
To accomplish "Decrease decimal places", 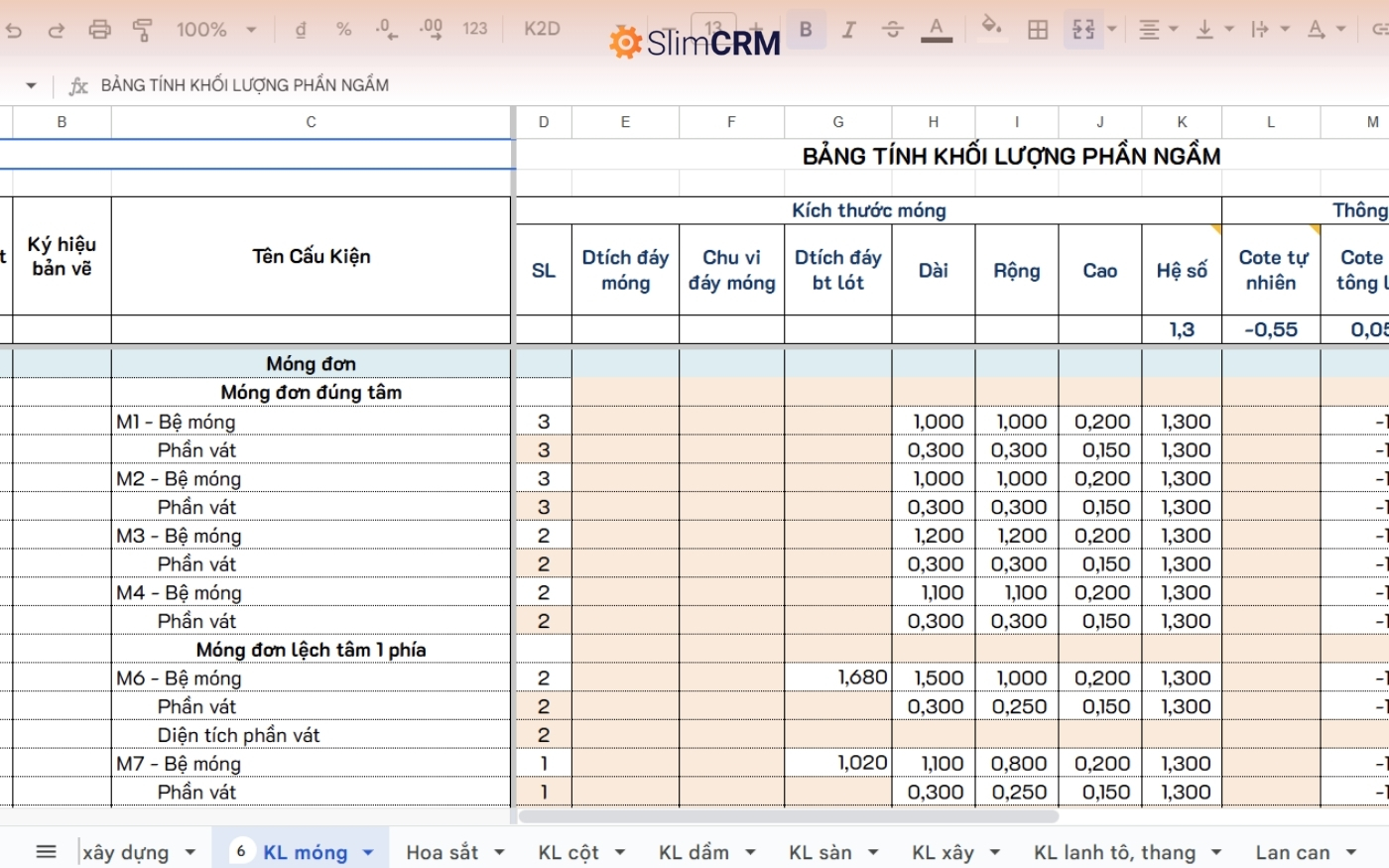I will (x=387, y=30).
